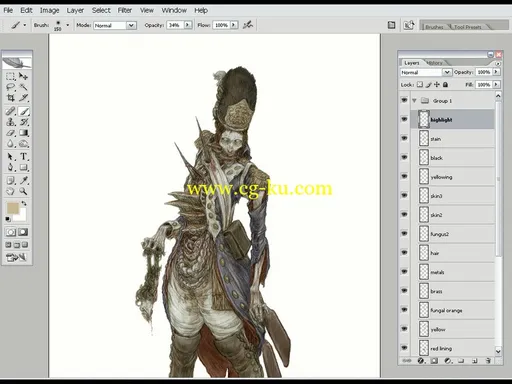The width and height of the screenshot is (512, 384).
Task: Hide the fungal orange layer
Action: 404,310
